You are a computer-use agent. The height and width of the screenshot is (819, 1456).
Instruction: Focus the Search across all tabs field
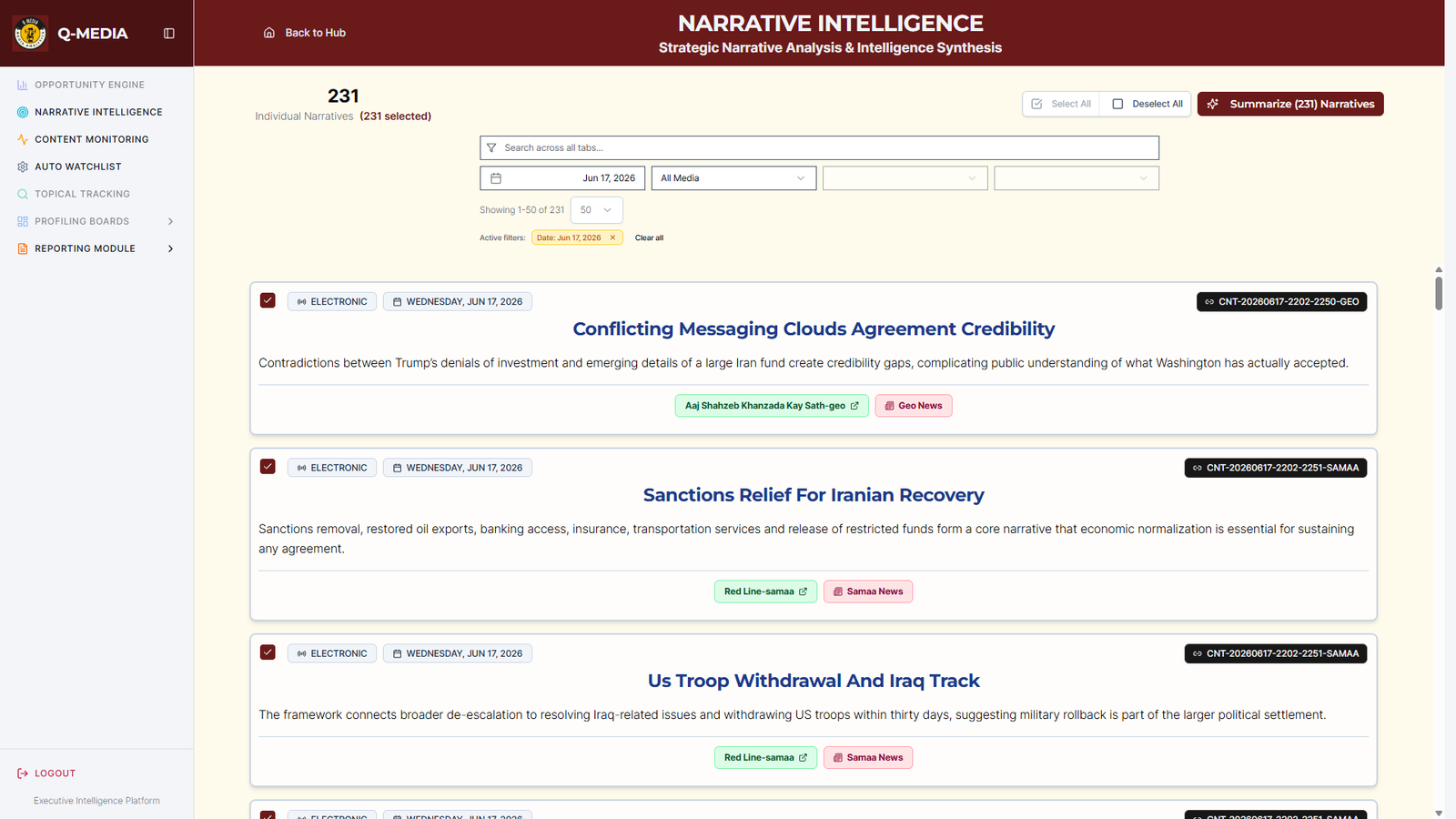pyautogui.click(x=820, y=147)
